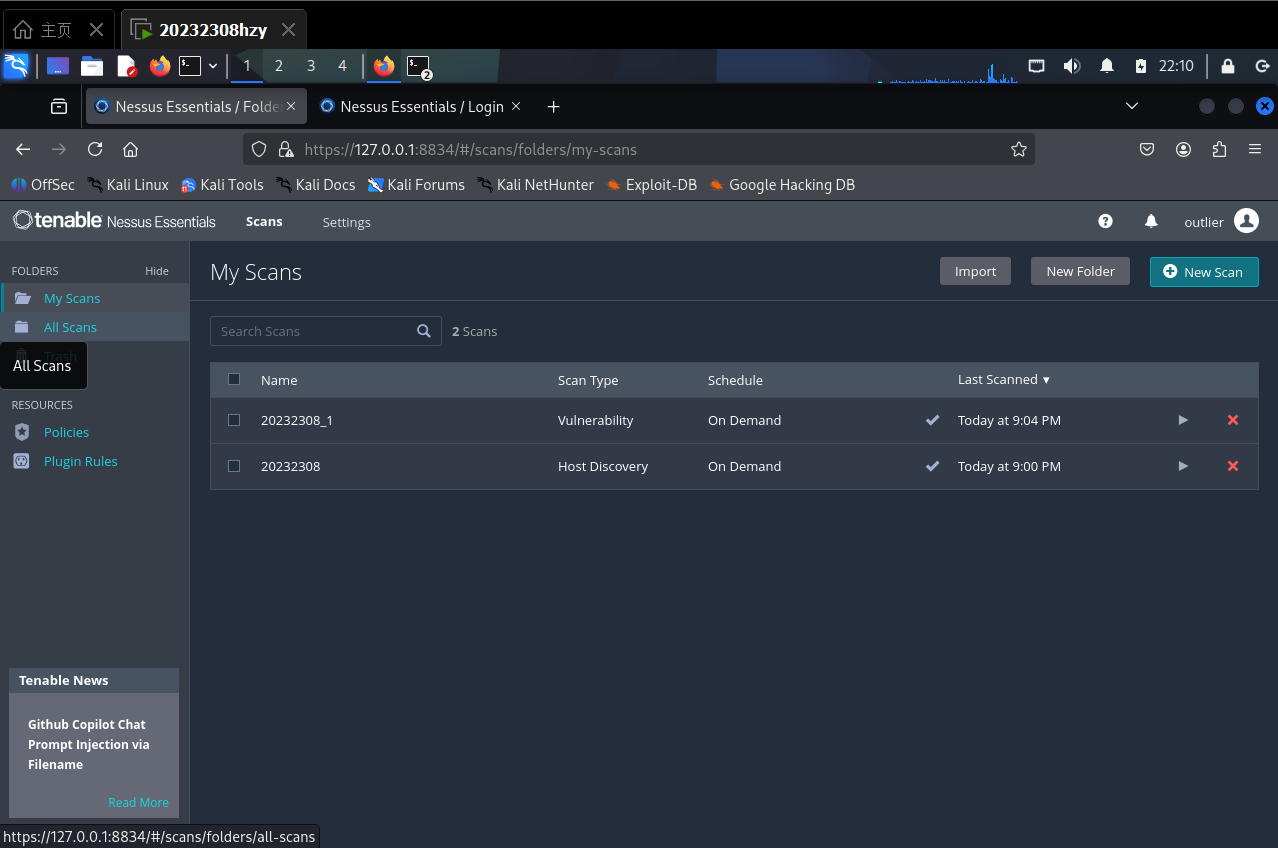Open the outlier user avatar icon
Screen dimensions: 1278x848
pyautogui.click(x=1246, y=221)
